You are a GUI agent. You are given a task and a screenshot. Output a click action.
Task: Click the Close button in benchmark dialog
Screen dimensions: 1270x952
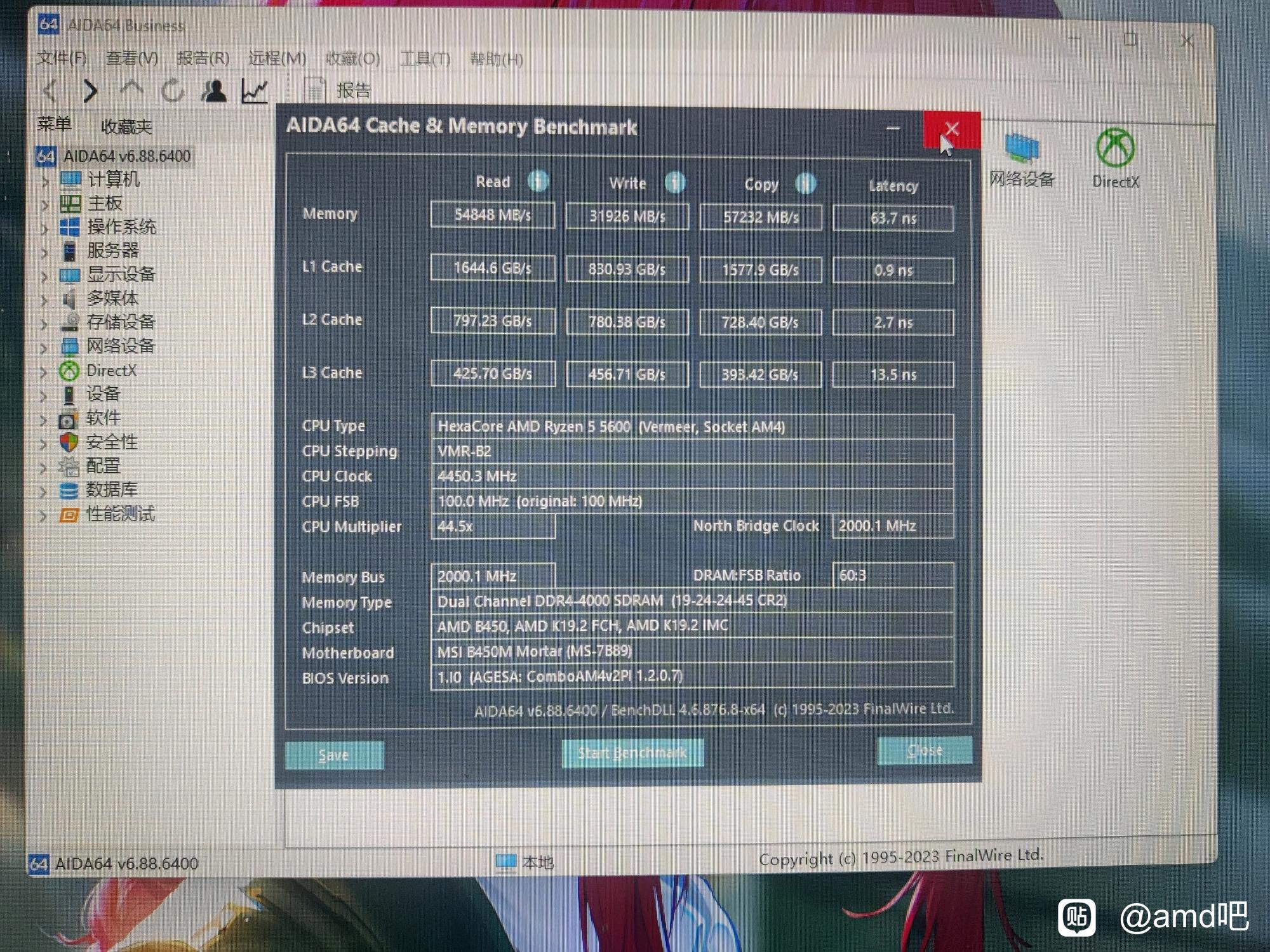(925, 751)
